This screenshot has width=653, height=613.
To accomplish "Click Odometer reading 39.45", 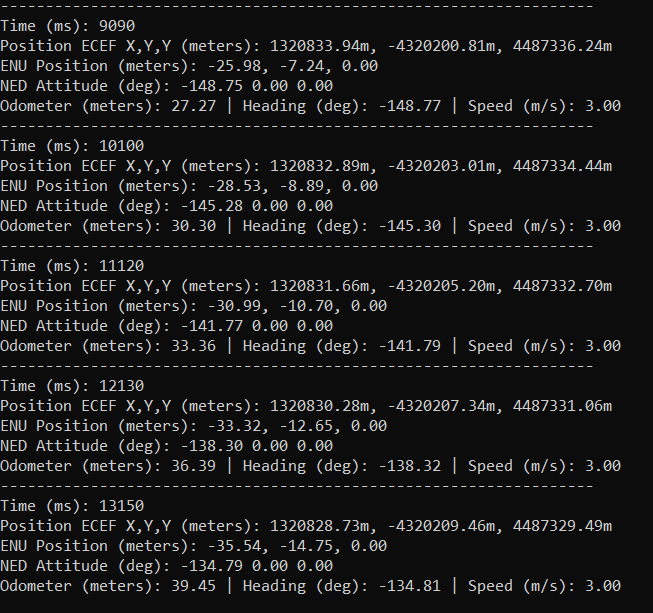I will tap(194, 586).
